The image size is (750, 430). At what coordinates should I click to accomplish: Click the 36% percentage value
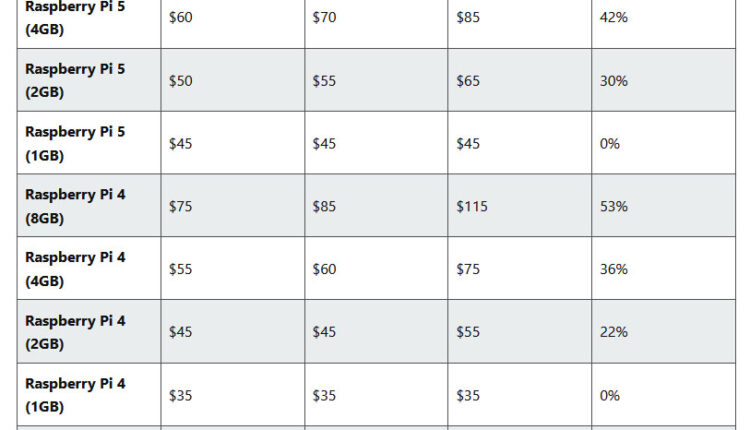tap(614, 269)
